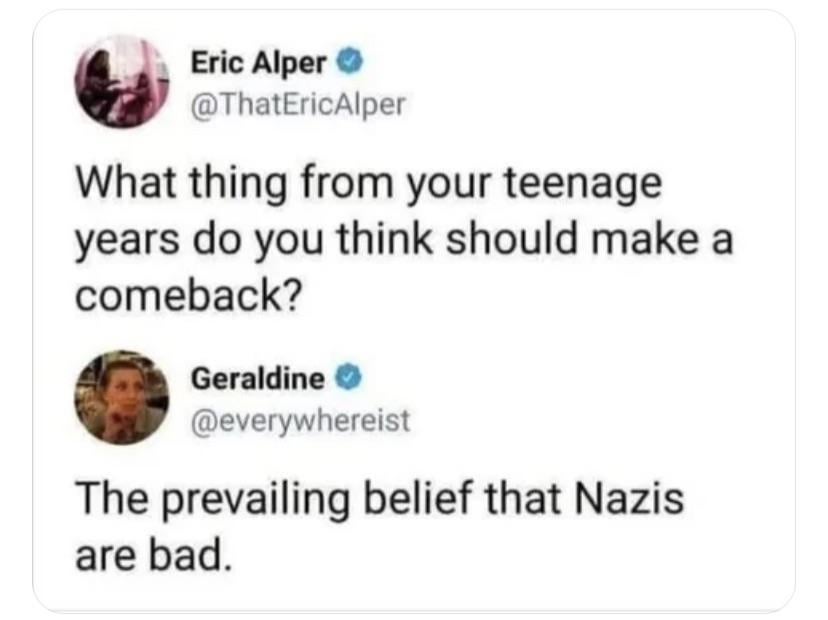Click the verified badge next to Geraldine

pyautogui.click(x=349, y=378)
